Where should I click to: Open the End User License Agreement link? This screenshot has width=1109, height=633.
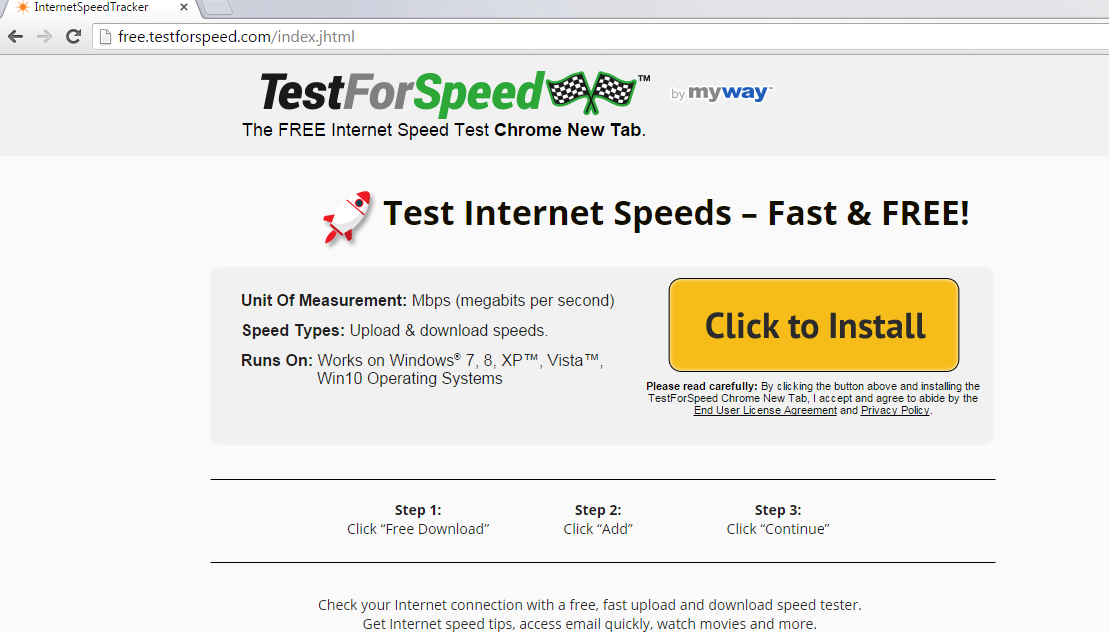pyautogui.click(x=765, y=410)
